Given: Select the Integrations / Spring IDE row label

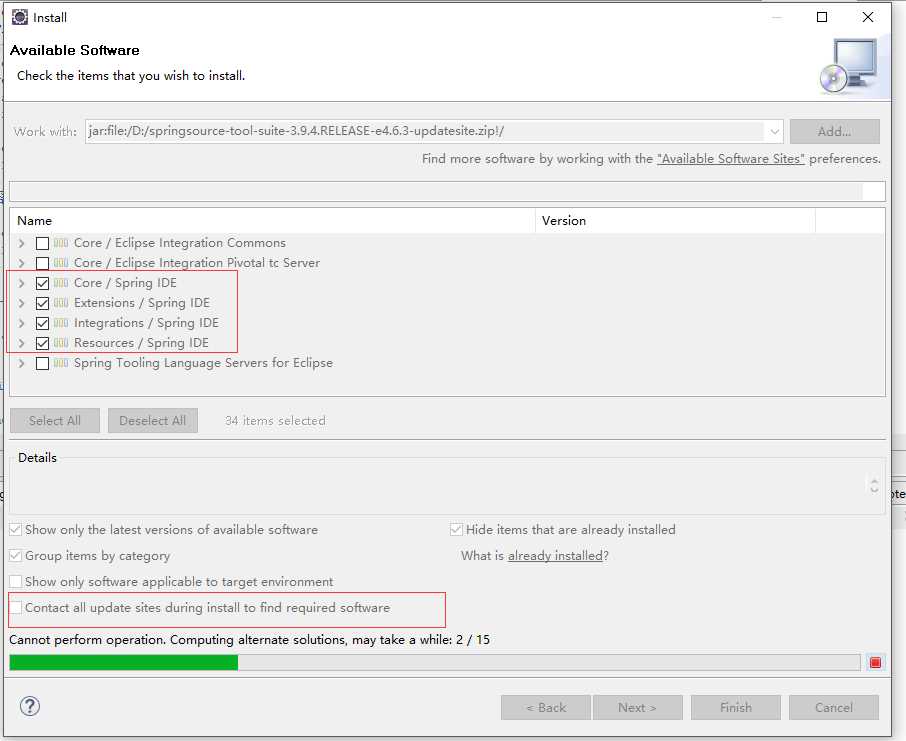Looking at the screenshot, I should (x=146, y=323).
